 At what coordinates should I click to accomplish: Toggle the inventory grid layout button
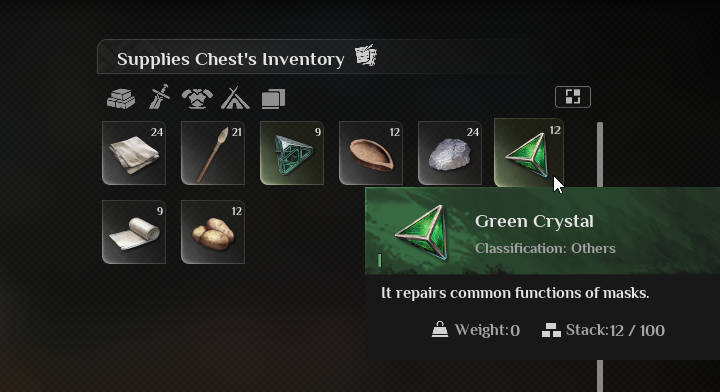[x=573, y=97]
